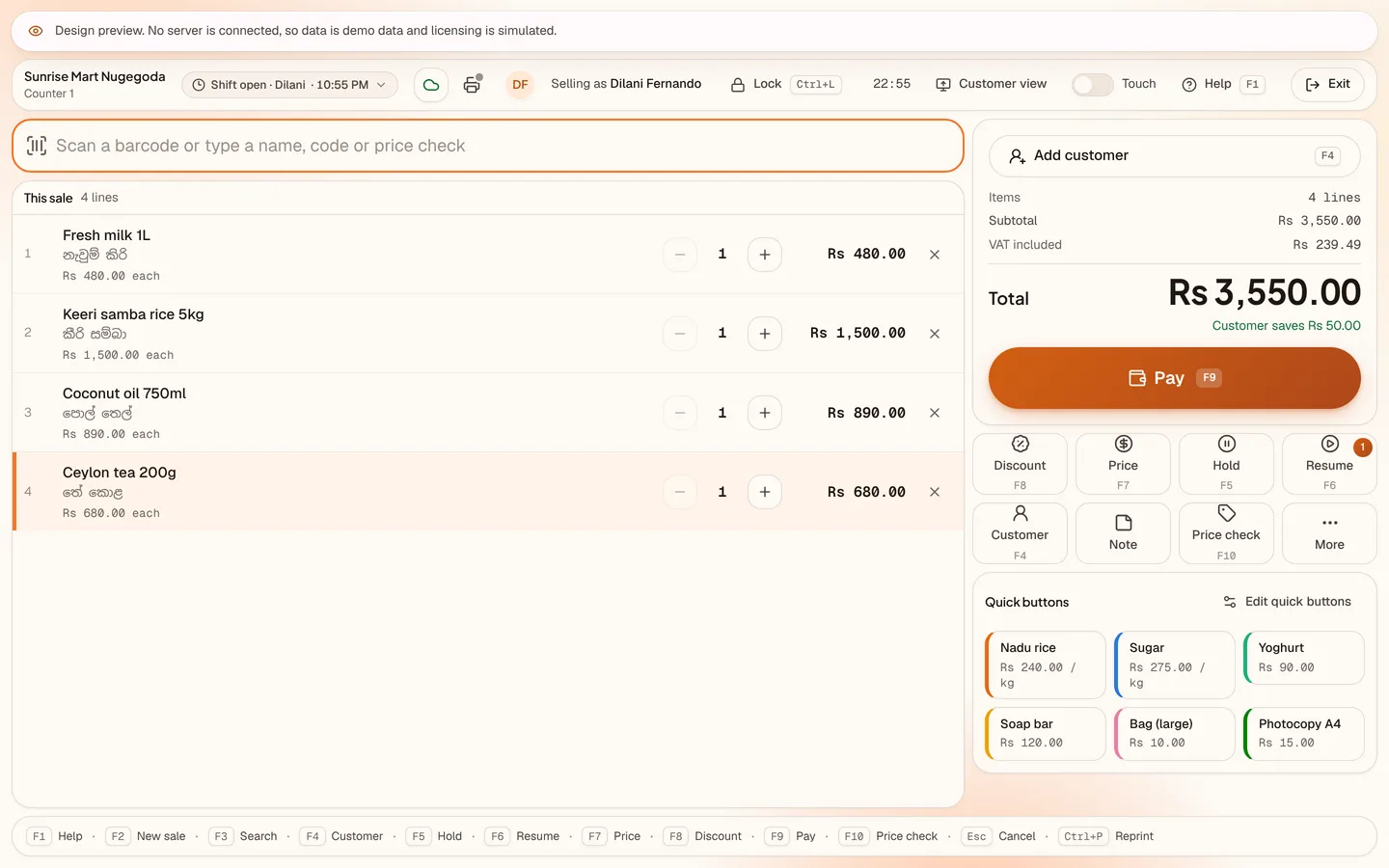1389x868 pixels.
Task: Increase quantity of Fresh milk 1L
Action: [x=765, y=255]
